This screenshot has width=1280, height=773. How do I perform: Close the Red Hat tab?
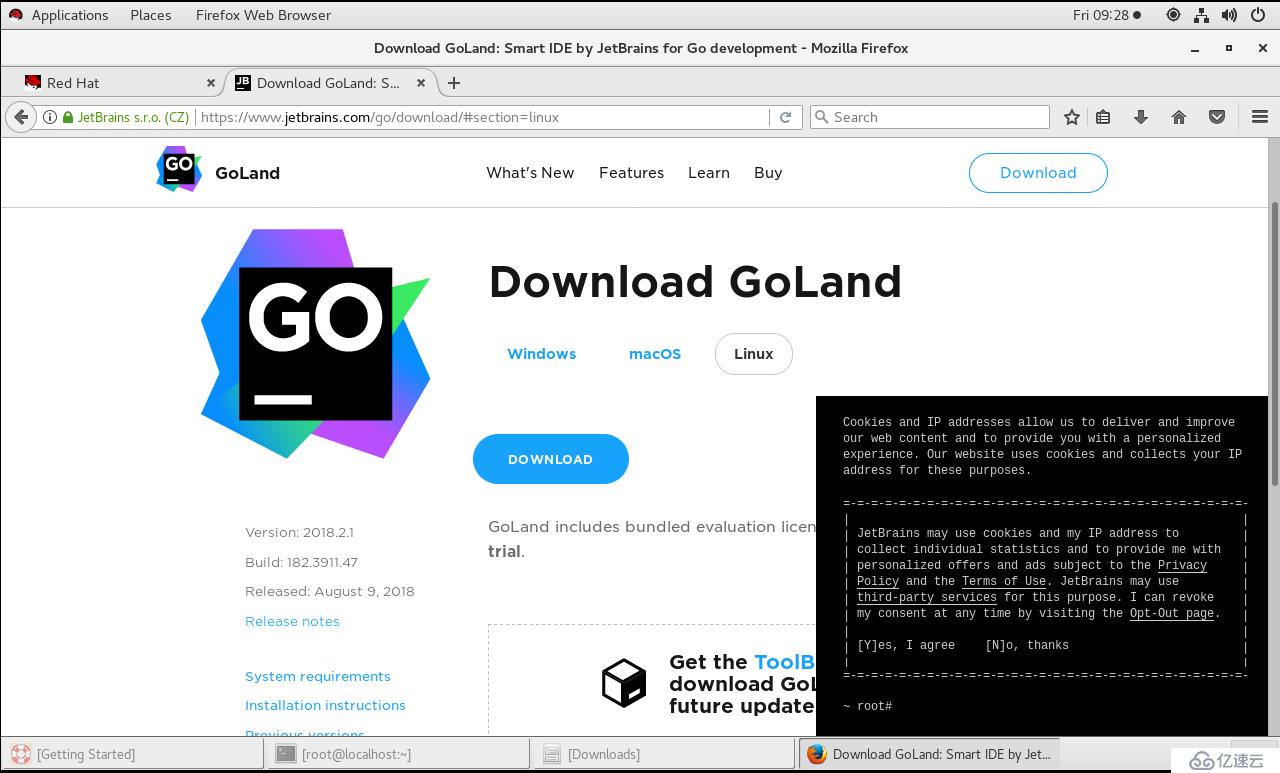point(211,83)
